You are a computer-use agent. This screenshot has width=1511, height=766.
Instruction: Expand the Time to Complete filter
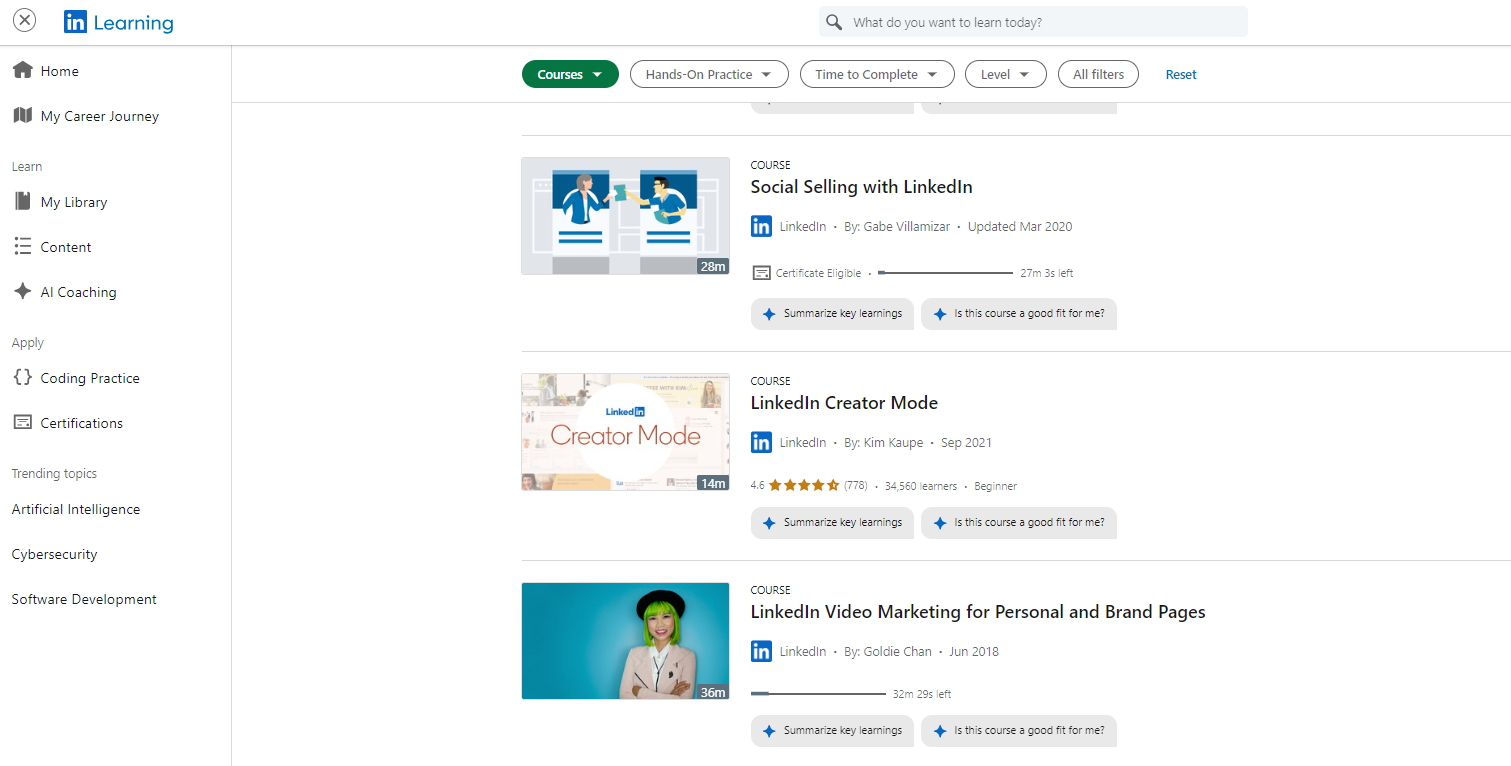(877, 74)
